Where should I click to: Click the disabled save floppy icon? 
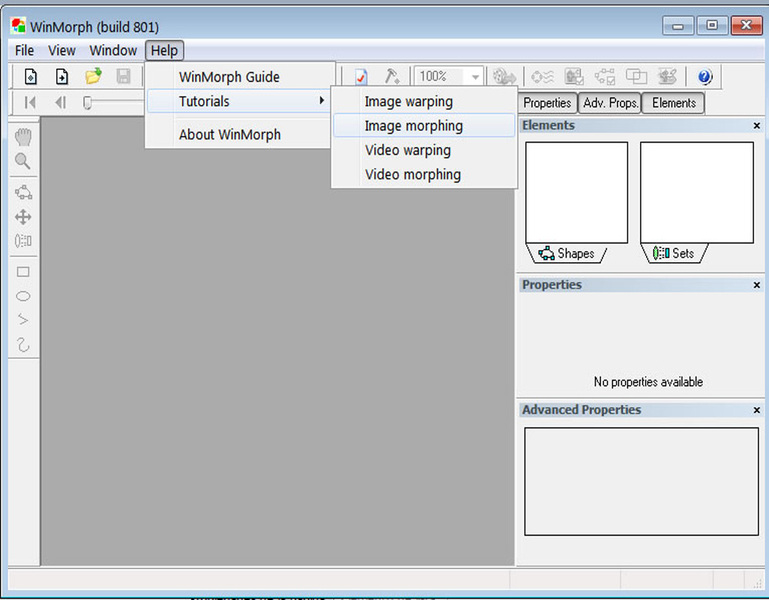[x=123, y=77]
